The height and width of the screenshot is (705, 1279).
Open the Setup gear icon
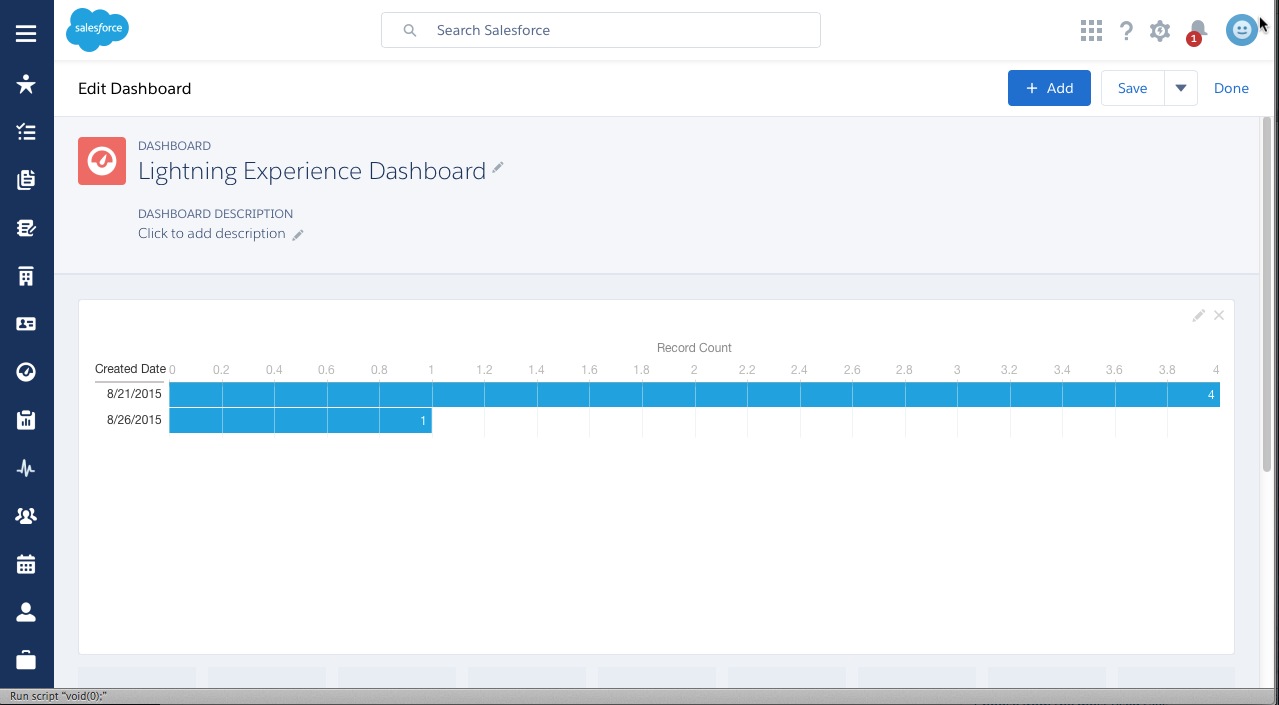tap(1160, 31)
